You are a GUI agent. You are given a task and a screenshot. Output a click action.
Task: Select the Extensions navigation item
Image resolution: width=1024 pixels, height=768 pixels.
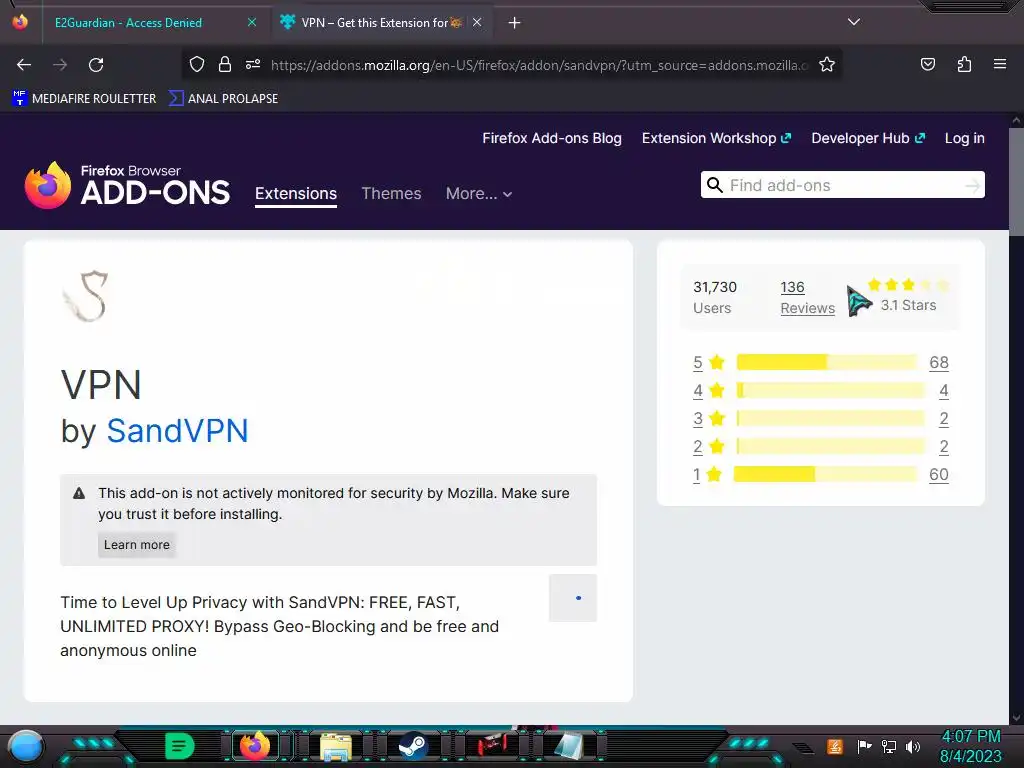coord(296,194)
